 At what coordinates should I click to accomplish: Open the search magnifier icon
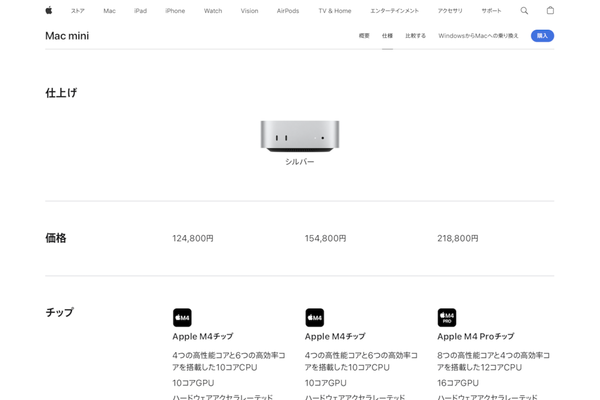click(524, 11)
